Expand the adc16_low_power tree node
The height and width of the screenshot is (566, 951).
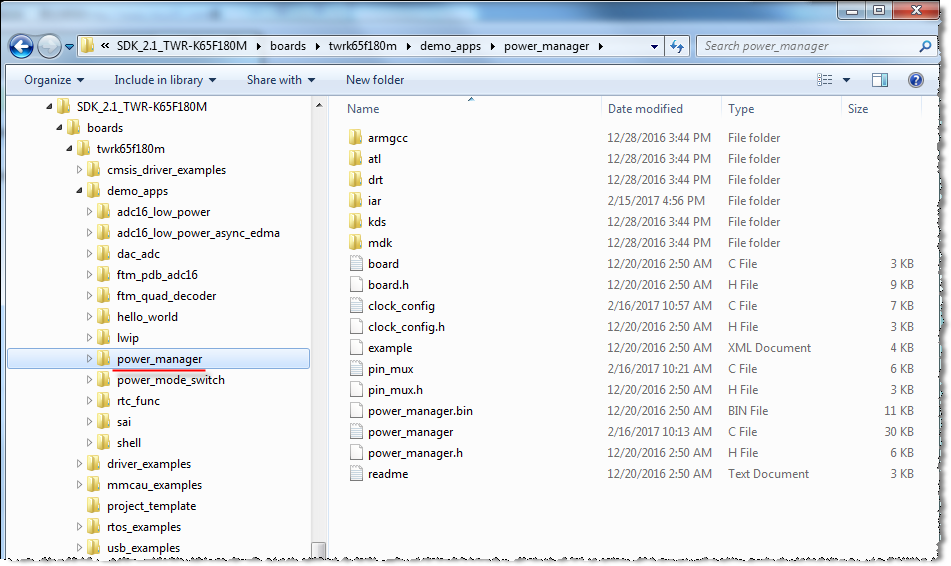tap(89, 212)
